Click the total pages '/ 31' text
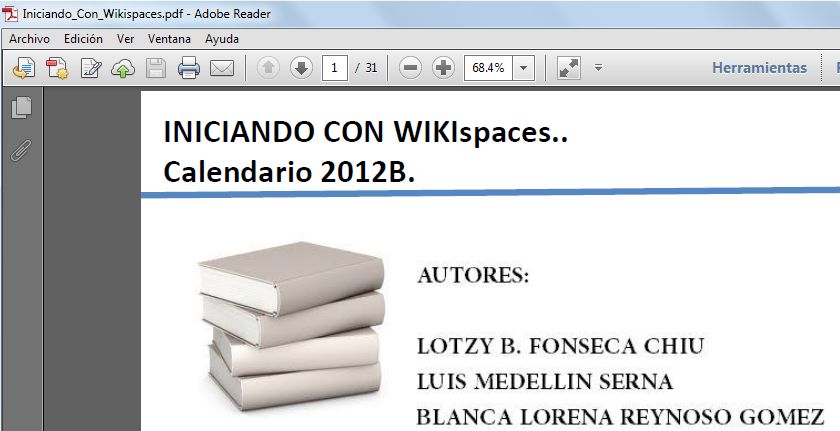The height and width of the screenshot is (431, 840). tap(366, 68)
